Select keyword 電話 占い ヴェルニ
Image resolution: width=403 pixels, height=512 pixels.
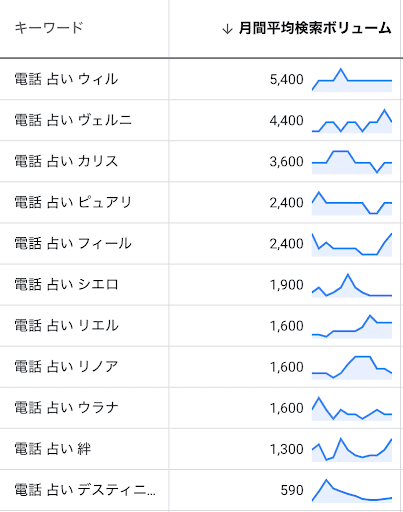pos(73,120)
